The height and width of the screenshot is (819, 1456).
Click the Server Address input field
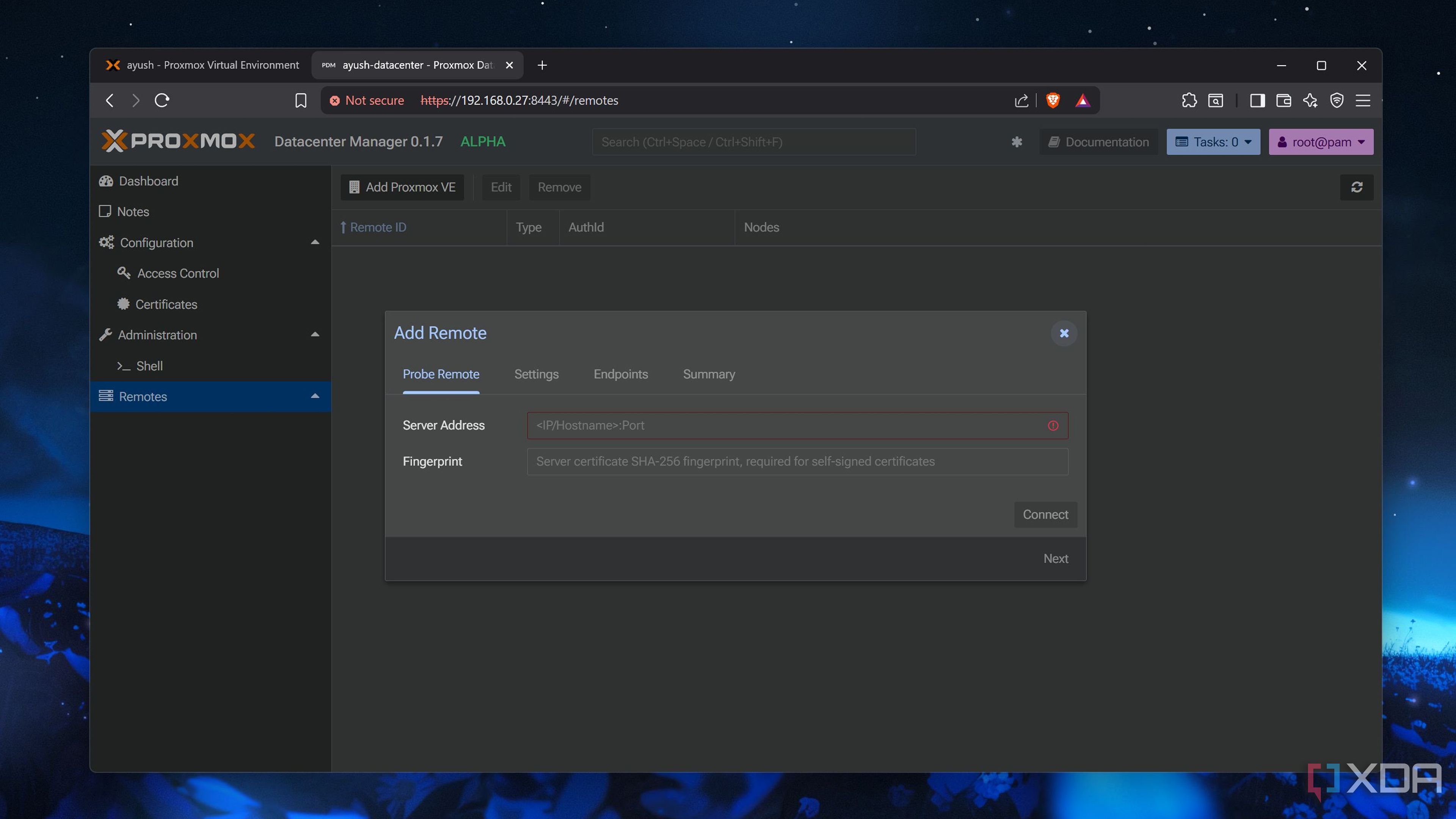coord(797,425)
